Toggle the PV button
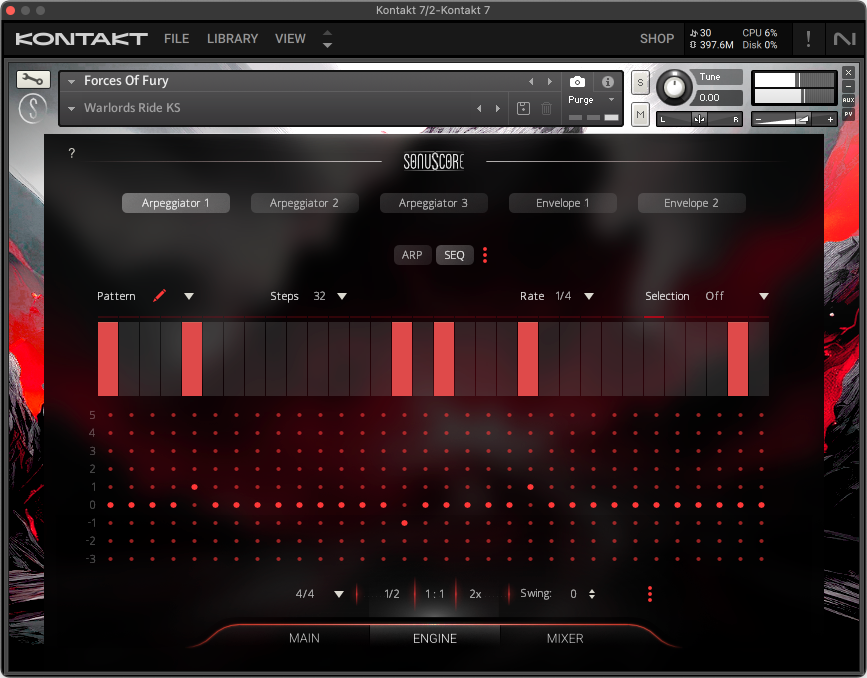867x678 pixels. (848, 114)
